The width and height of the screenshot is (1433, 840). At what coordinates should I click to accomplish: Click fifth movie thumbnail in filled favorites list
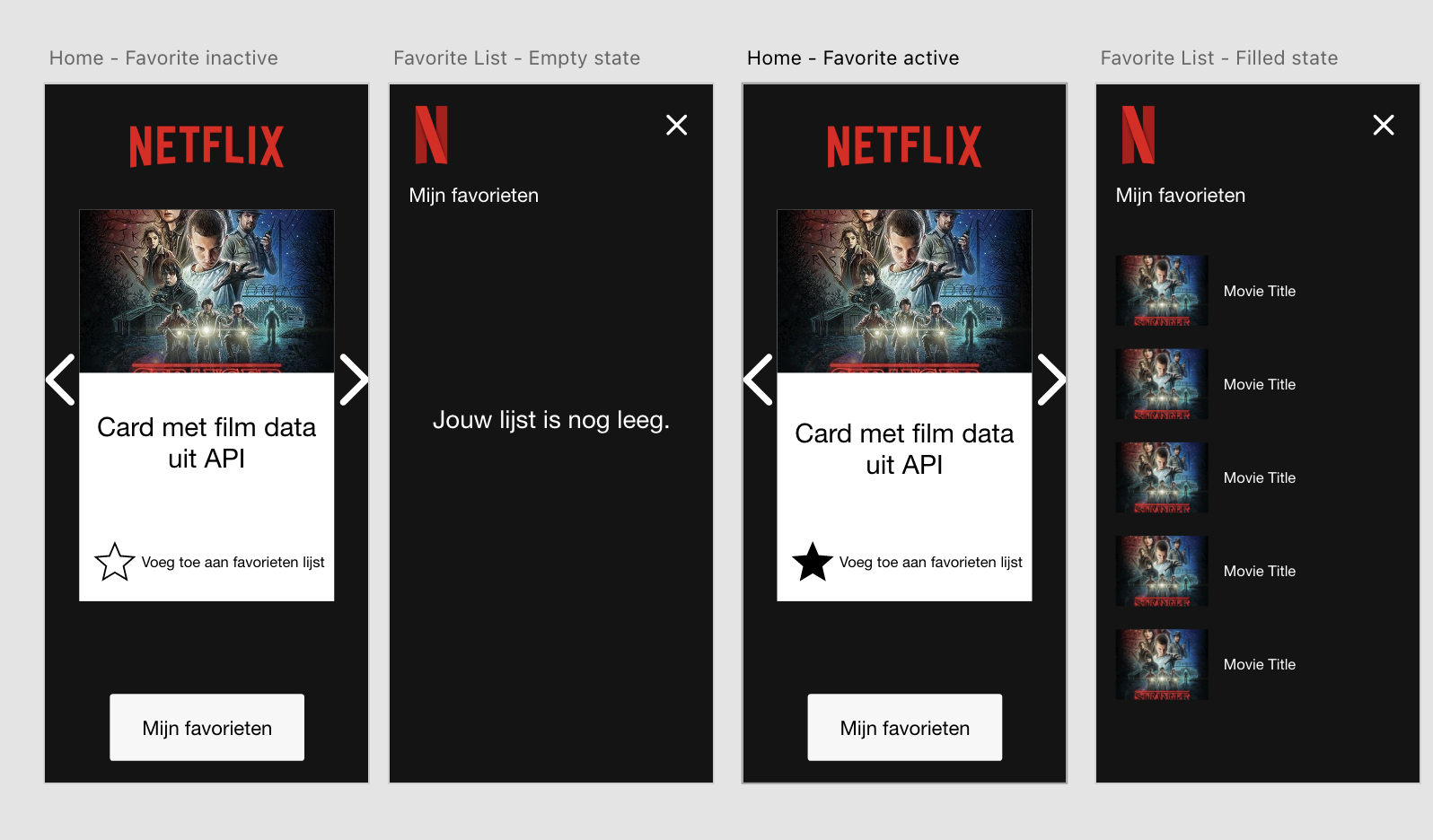pyautogui.click(x=1162, y=664)
